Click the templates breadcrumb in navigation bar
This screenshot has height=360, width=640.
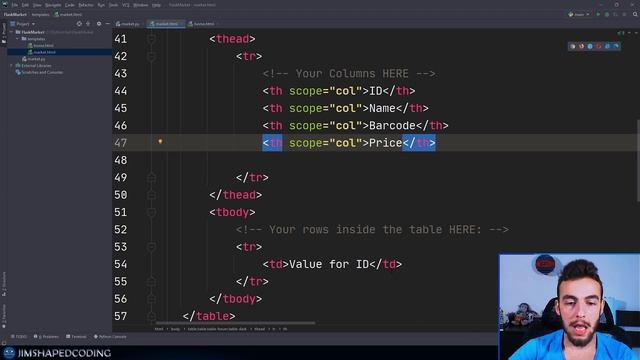click(40, 14)
